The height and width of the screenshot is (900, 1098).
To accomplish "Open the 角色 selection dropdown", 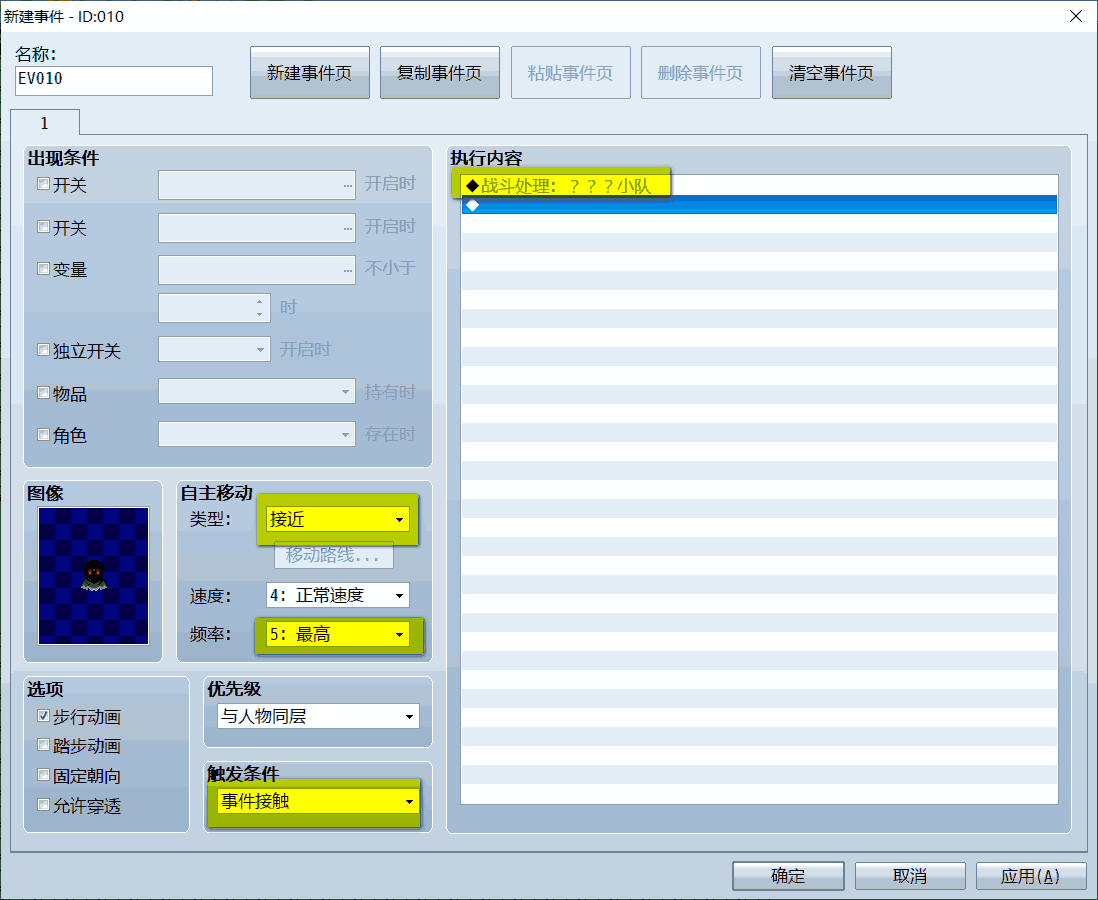I will coord(256,434).
